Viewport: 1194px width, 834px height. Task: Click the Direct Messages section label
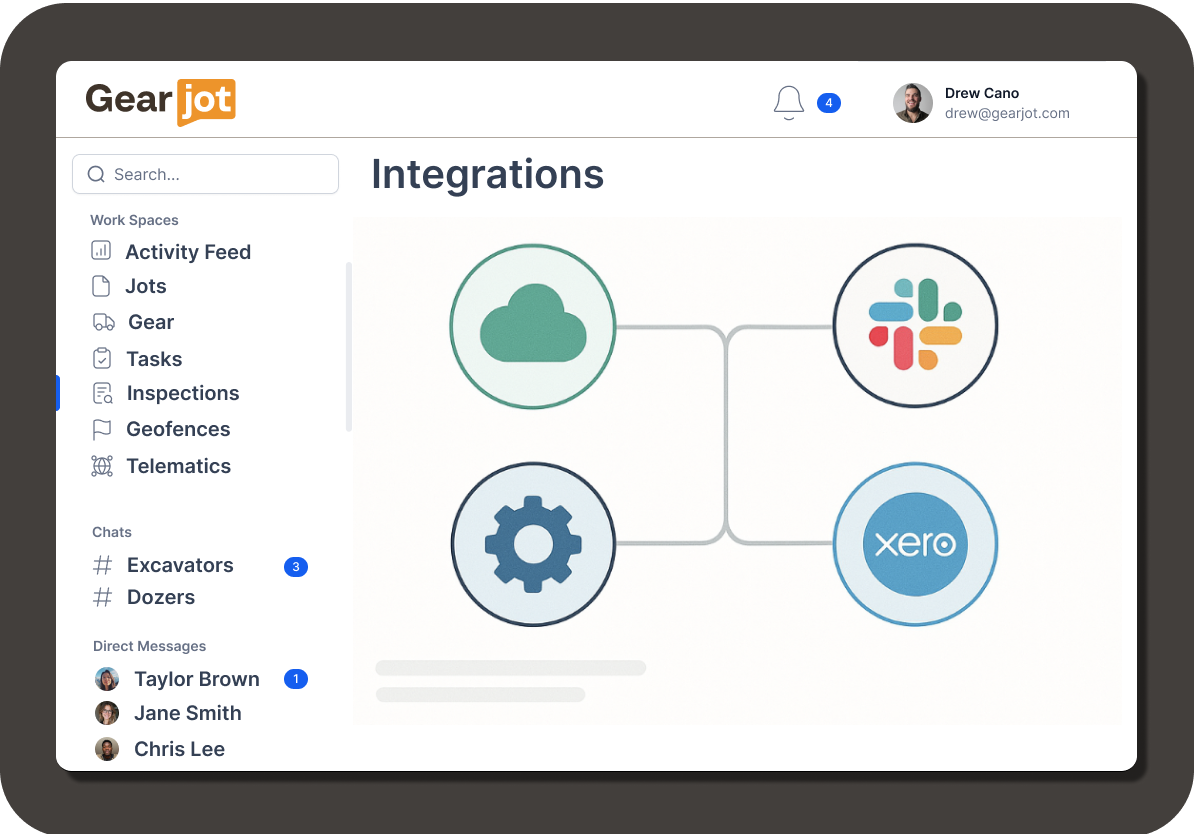(149, 646)
